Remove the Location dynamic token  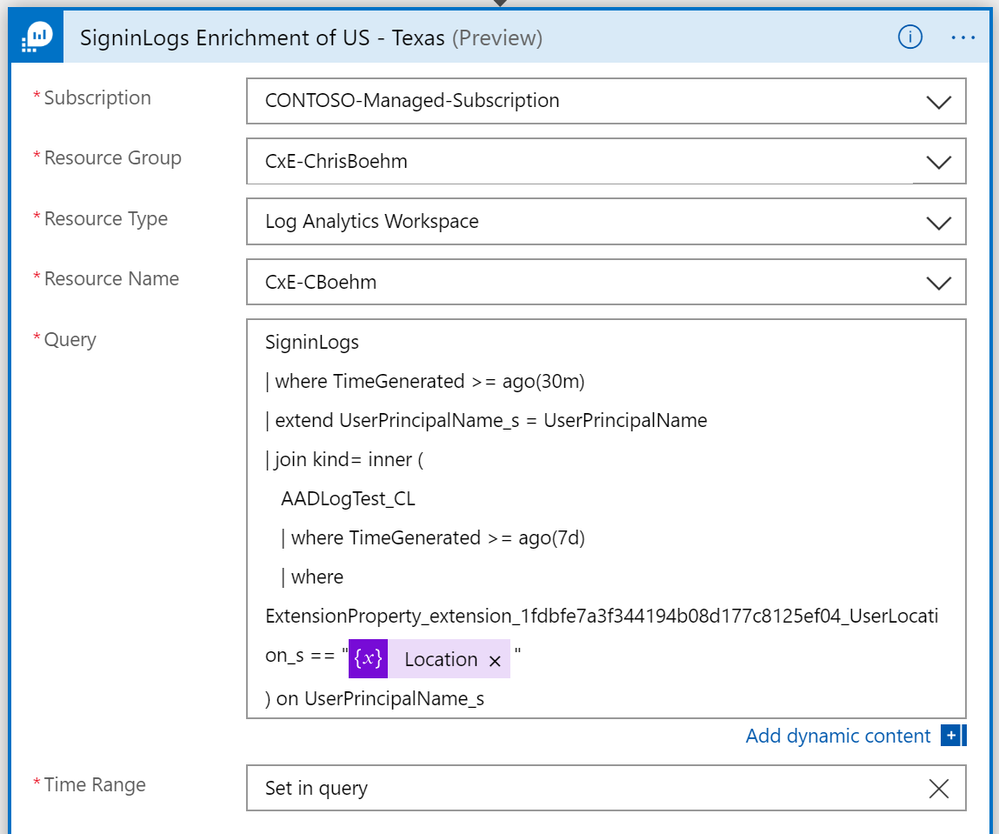click(495, 660)
